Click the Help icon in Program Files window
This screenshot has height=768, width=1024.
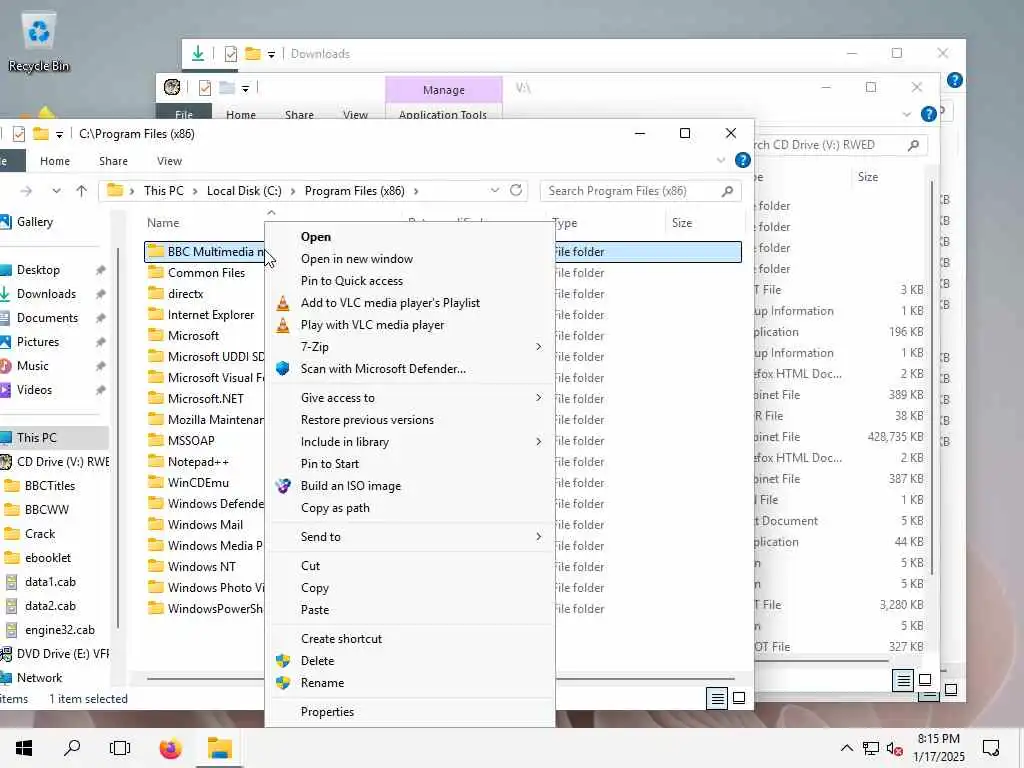coord(743,161)
